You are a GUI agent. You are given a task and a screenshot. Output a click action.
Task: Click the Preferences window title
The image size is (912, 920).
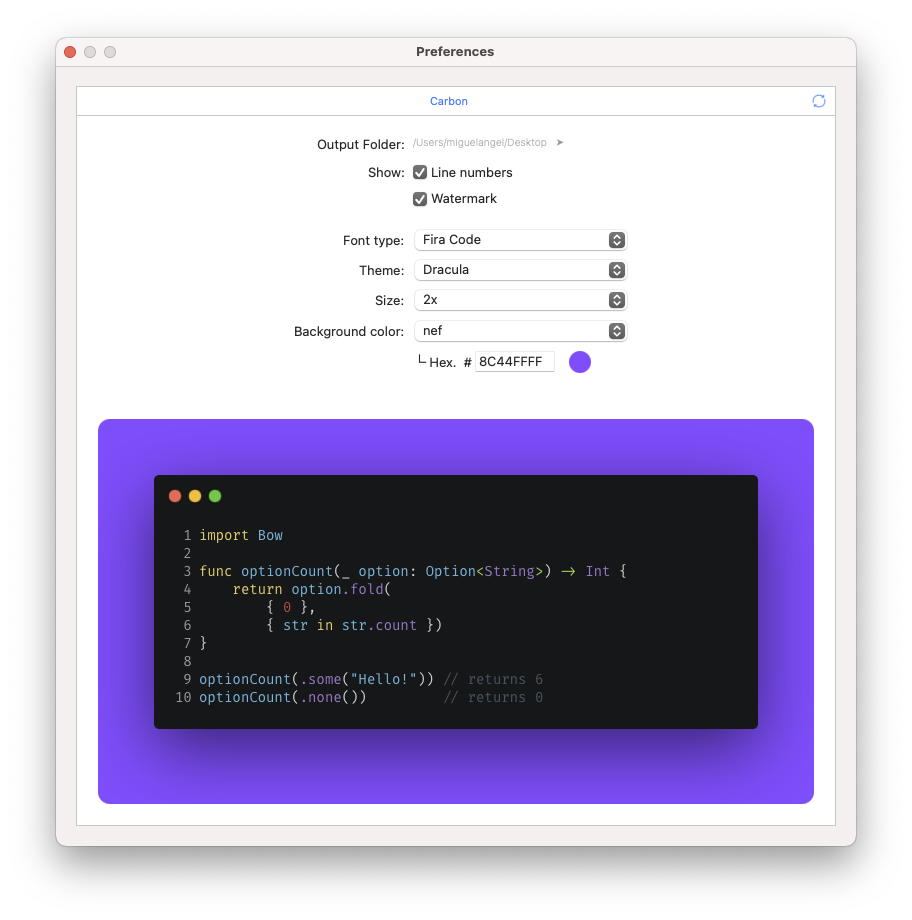[455, 52]
